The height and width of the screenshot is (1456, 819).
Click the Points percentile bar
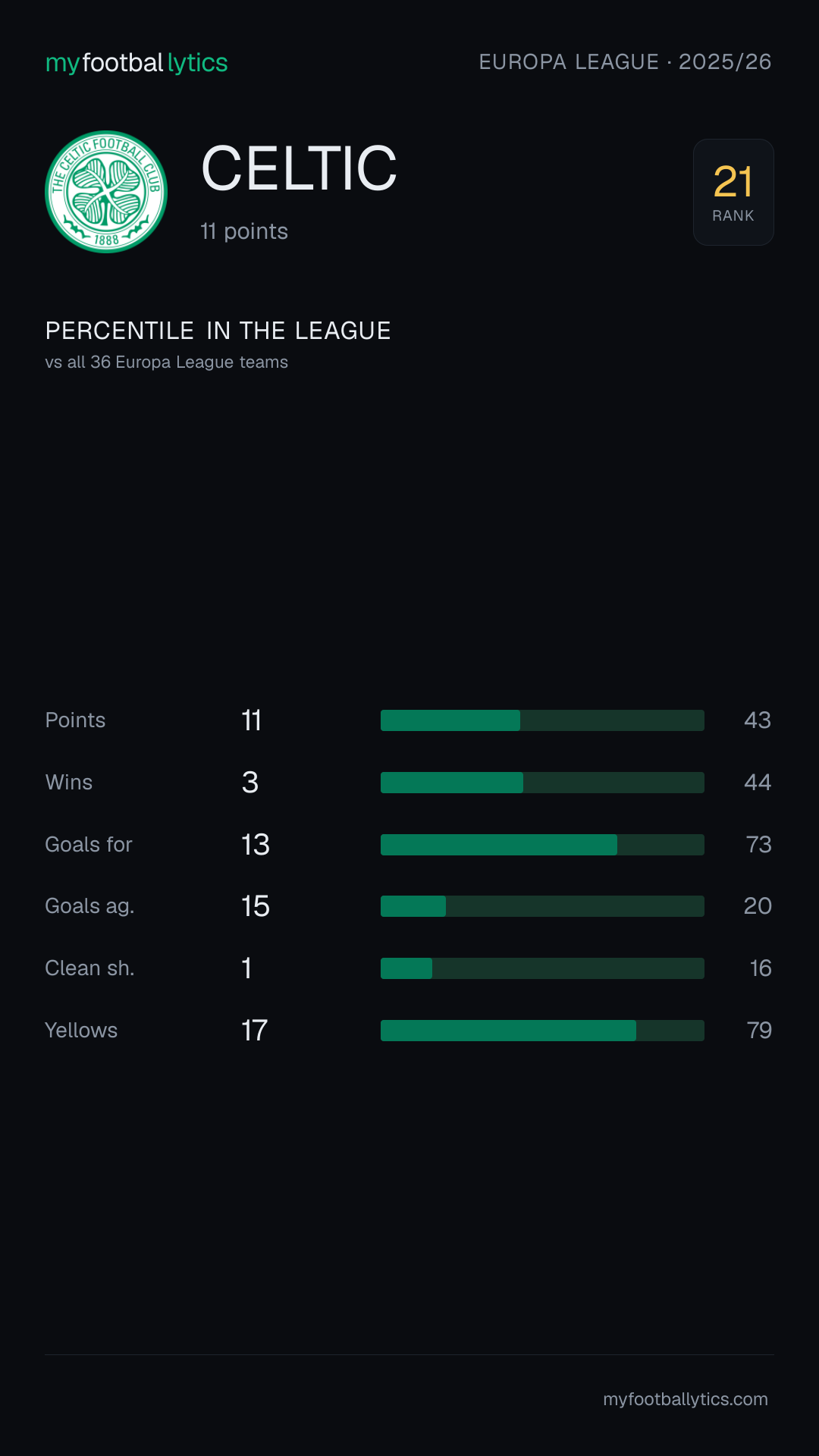pos(542,720)
